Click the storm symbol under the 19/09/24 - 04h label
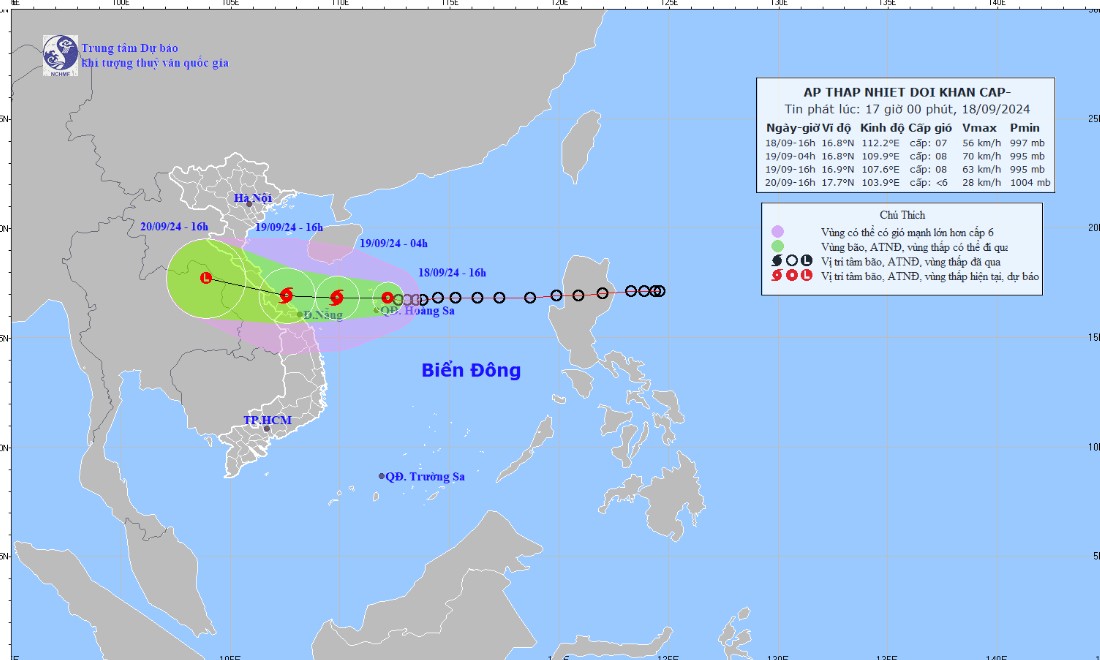 [x=336, y=297]
